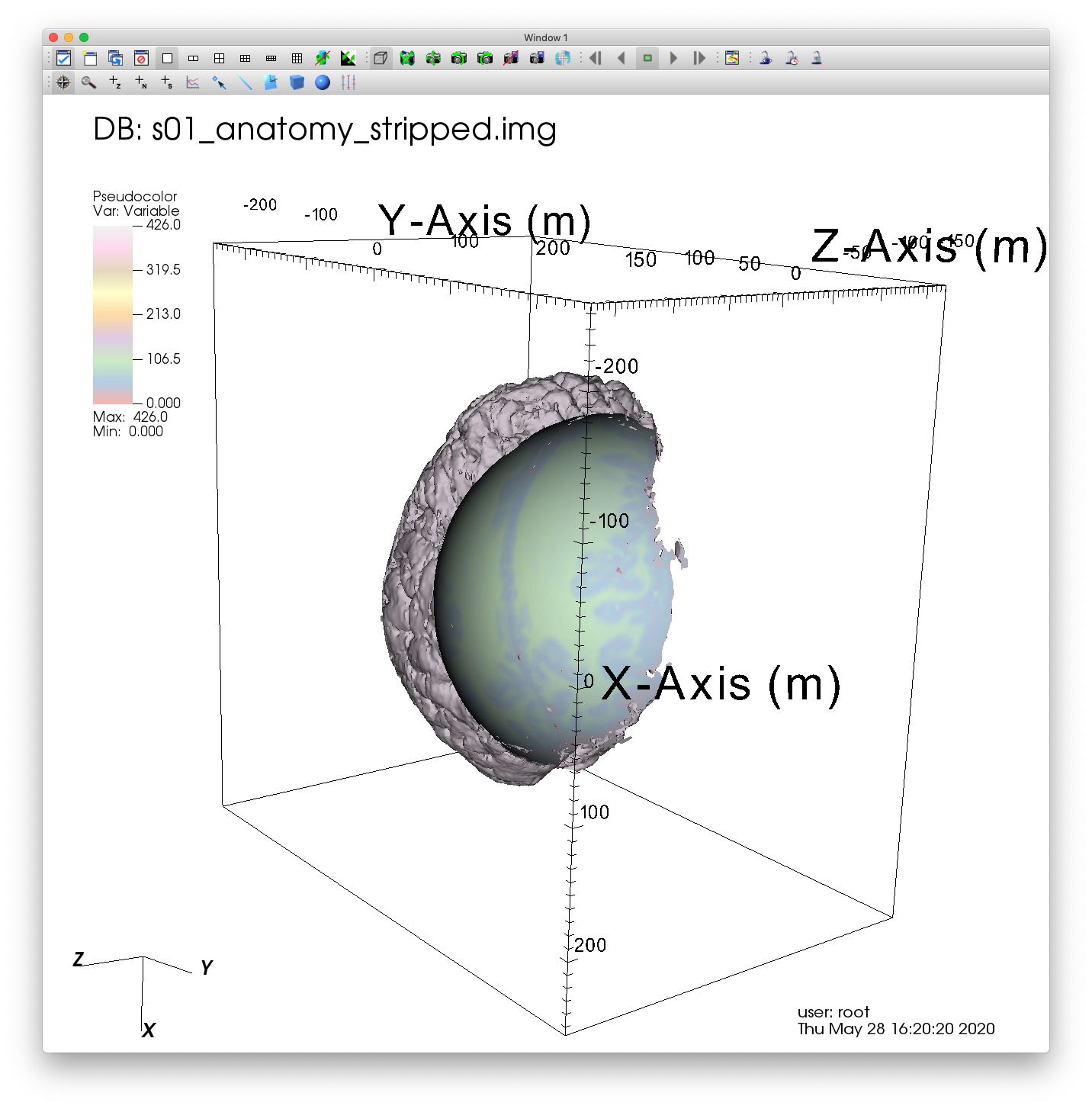The image size is (1092, 1109).
Task: Enable the Line tool
Action: click(245, 82)
